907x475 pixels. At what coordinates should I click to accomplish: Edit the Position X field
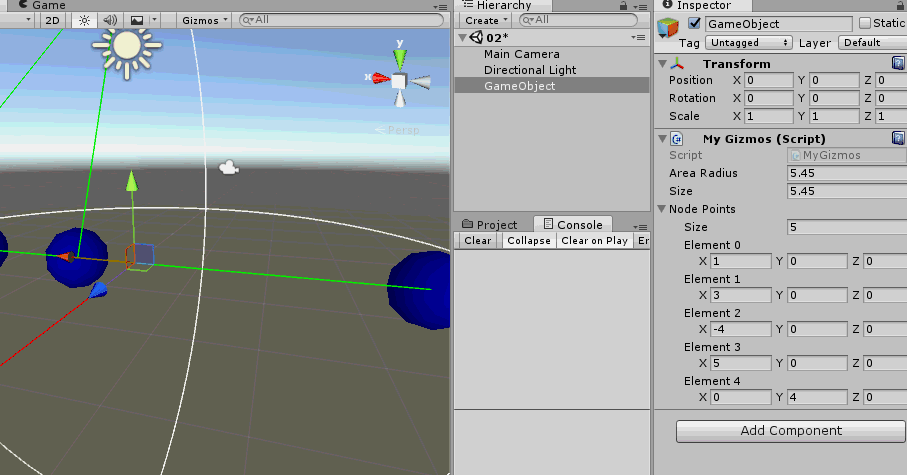tap(768, 80)
